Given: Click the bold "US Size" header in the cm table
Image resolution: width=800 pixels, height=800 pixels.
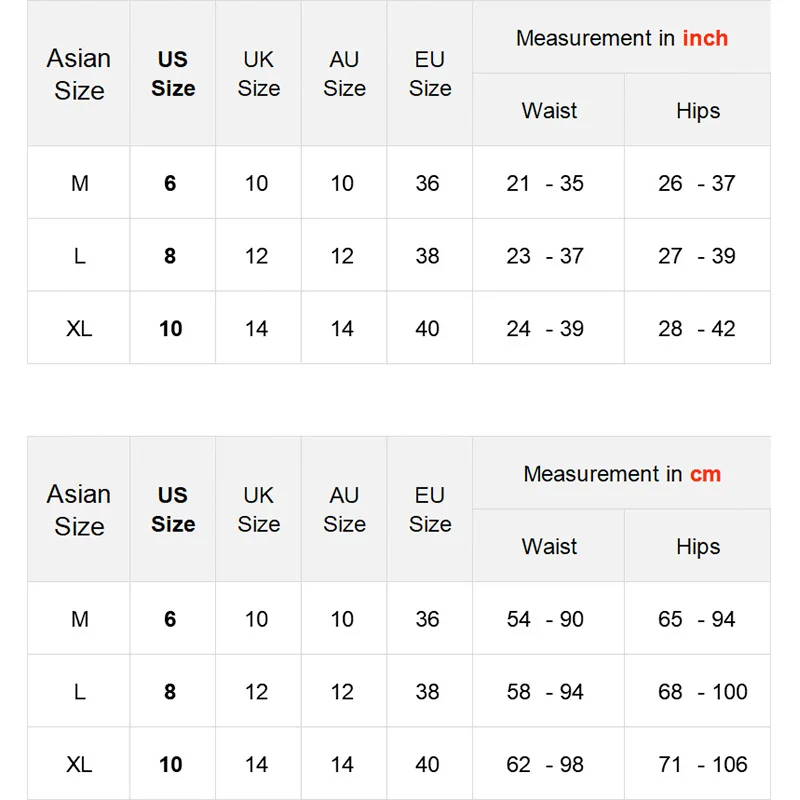Looking at the screenshot, I should (x=172, y=510).
